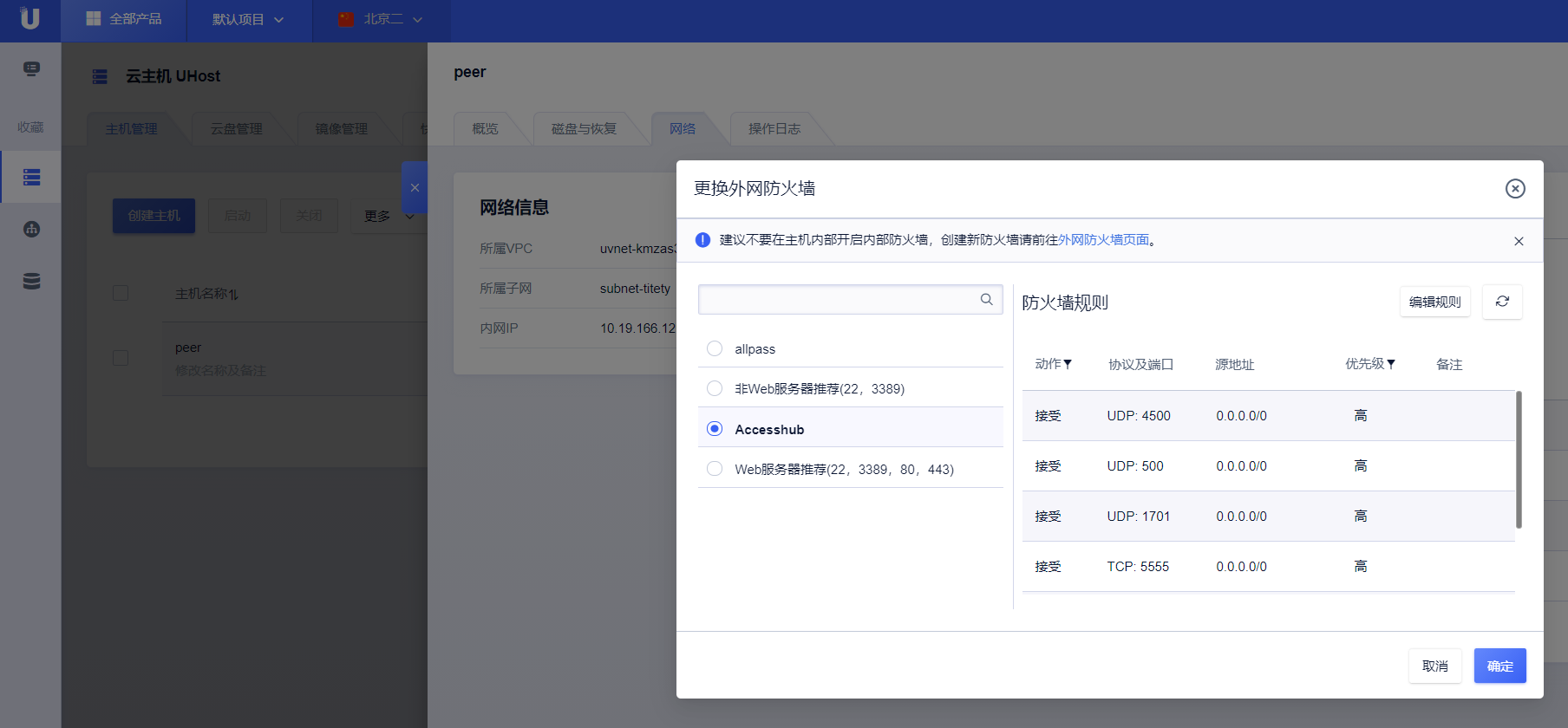
Task: Click 修改名称及备注 under peer
Action: (x=220, y=370)
